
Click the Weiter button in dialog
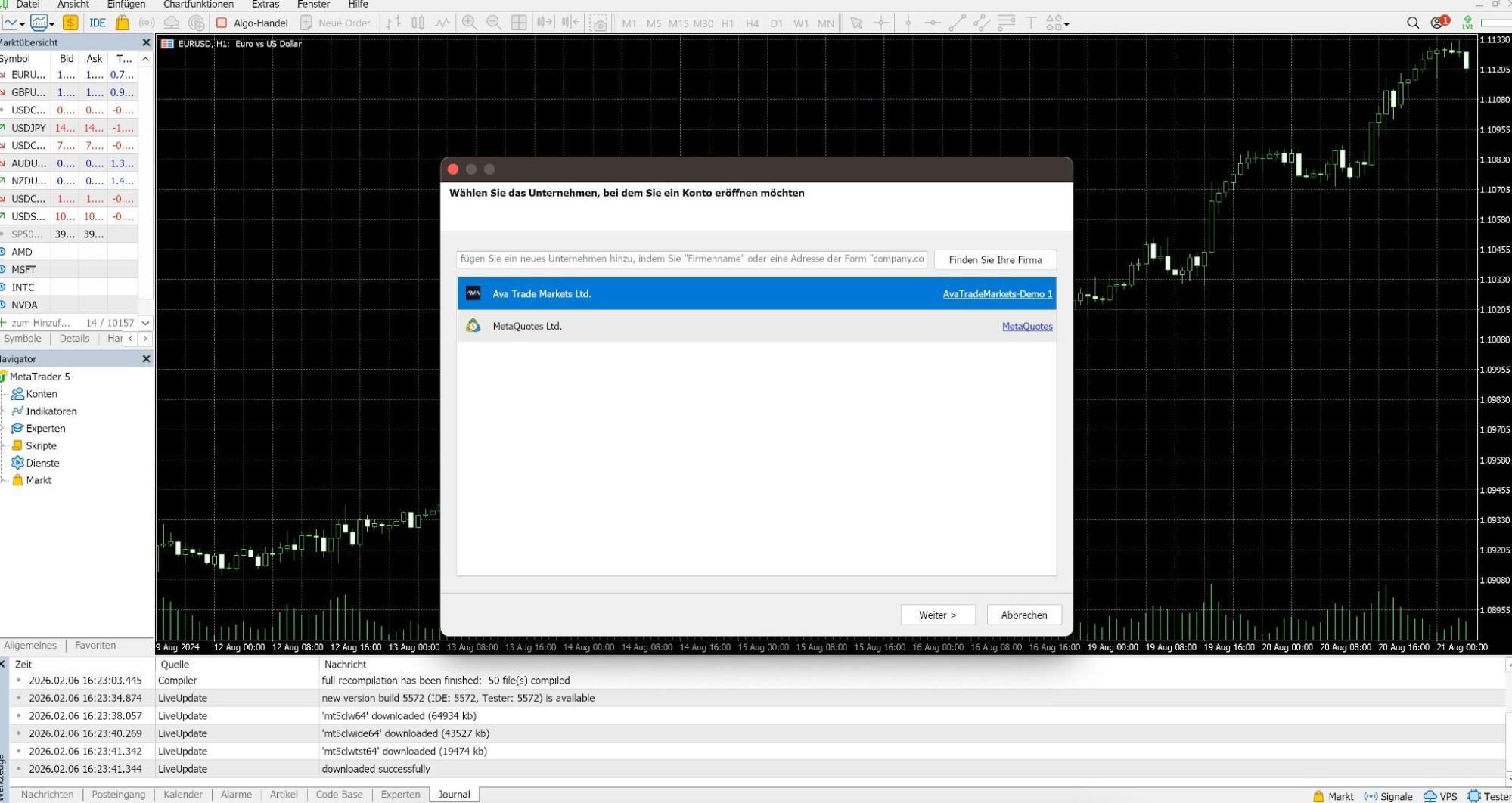click(937, 615)
